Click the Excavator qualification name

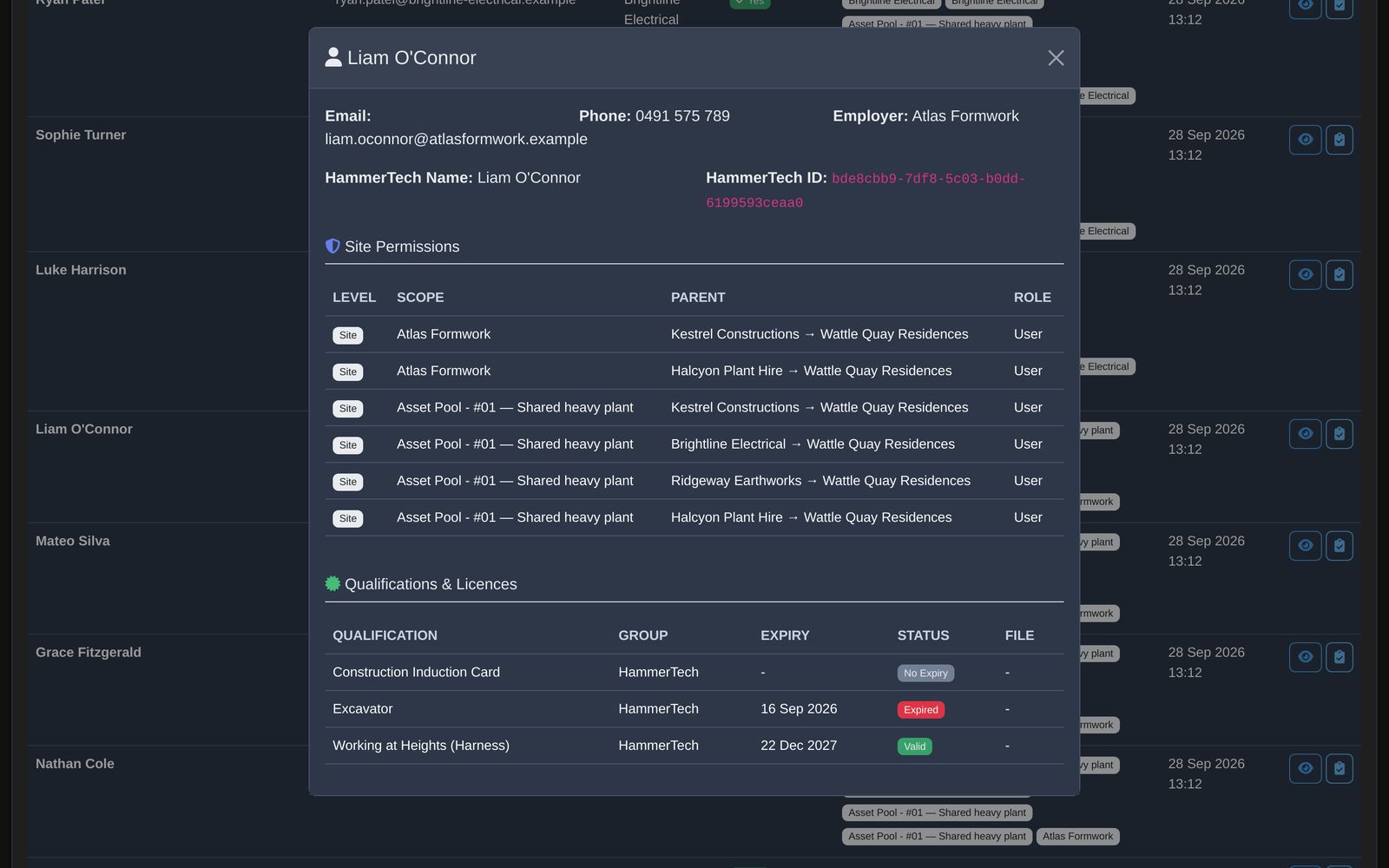[363, 709]
